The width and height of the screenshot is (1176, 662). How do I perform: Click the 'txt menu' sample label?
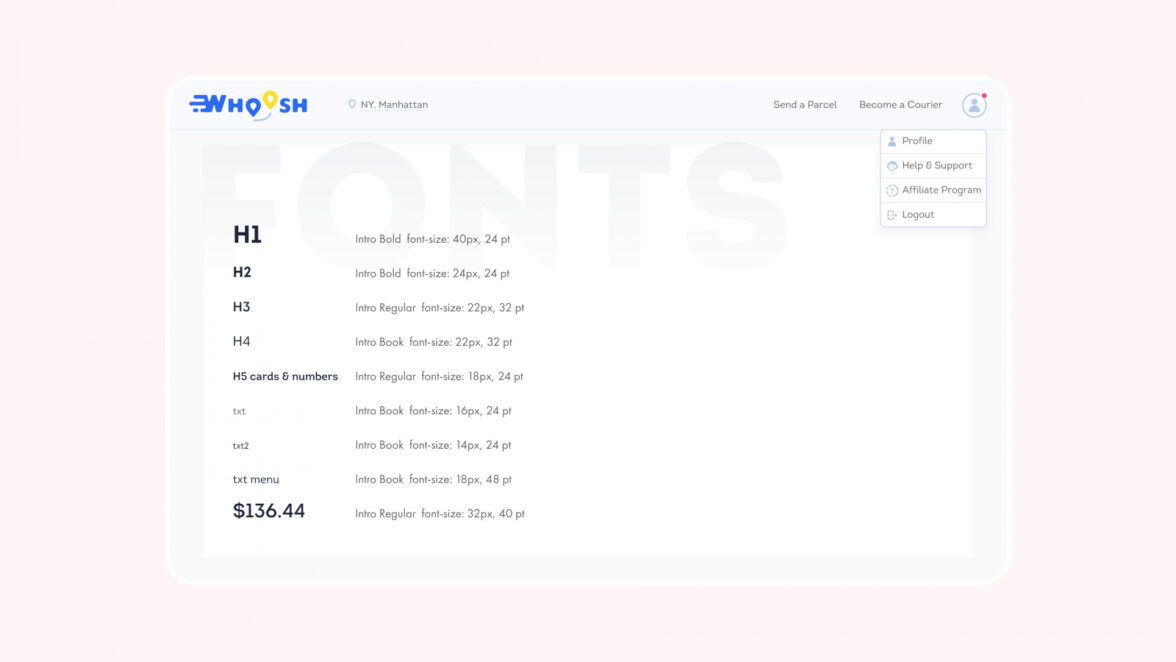click(x=256, y=479)
